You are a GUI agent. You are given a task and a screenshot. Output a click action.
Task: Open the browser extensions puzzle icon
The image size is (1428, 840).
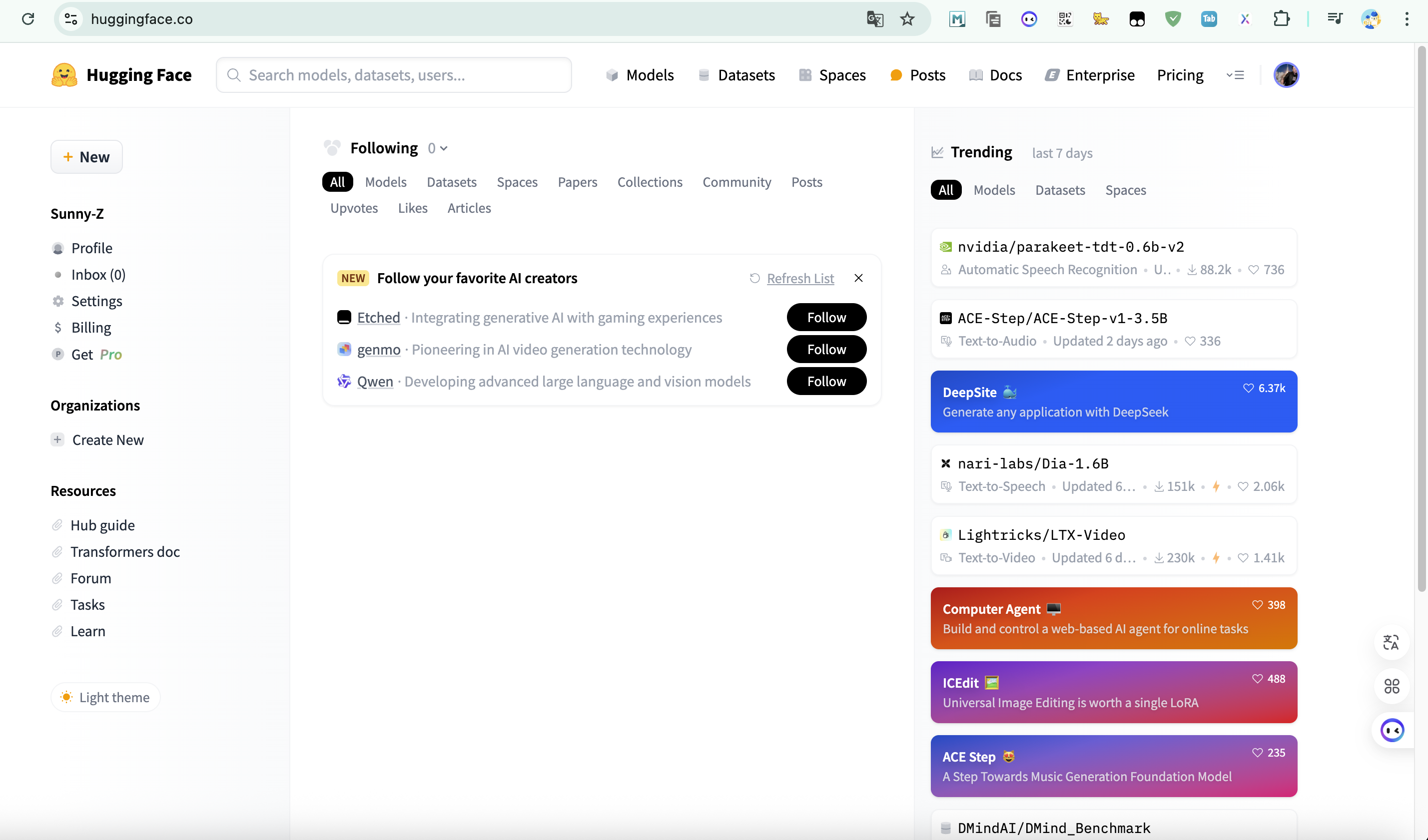1281,19
